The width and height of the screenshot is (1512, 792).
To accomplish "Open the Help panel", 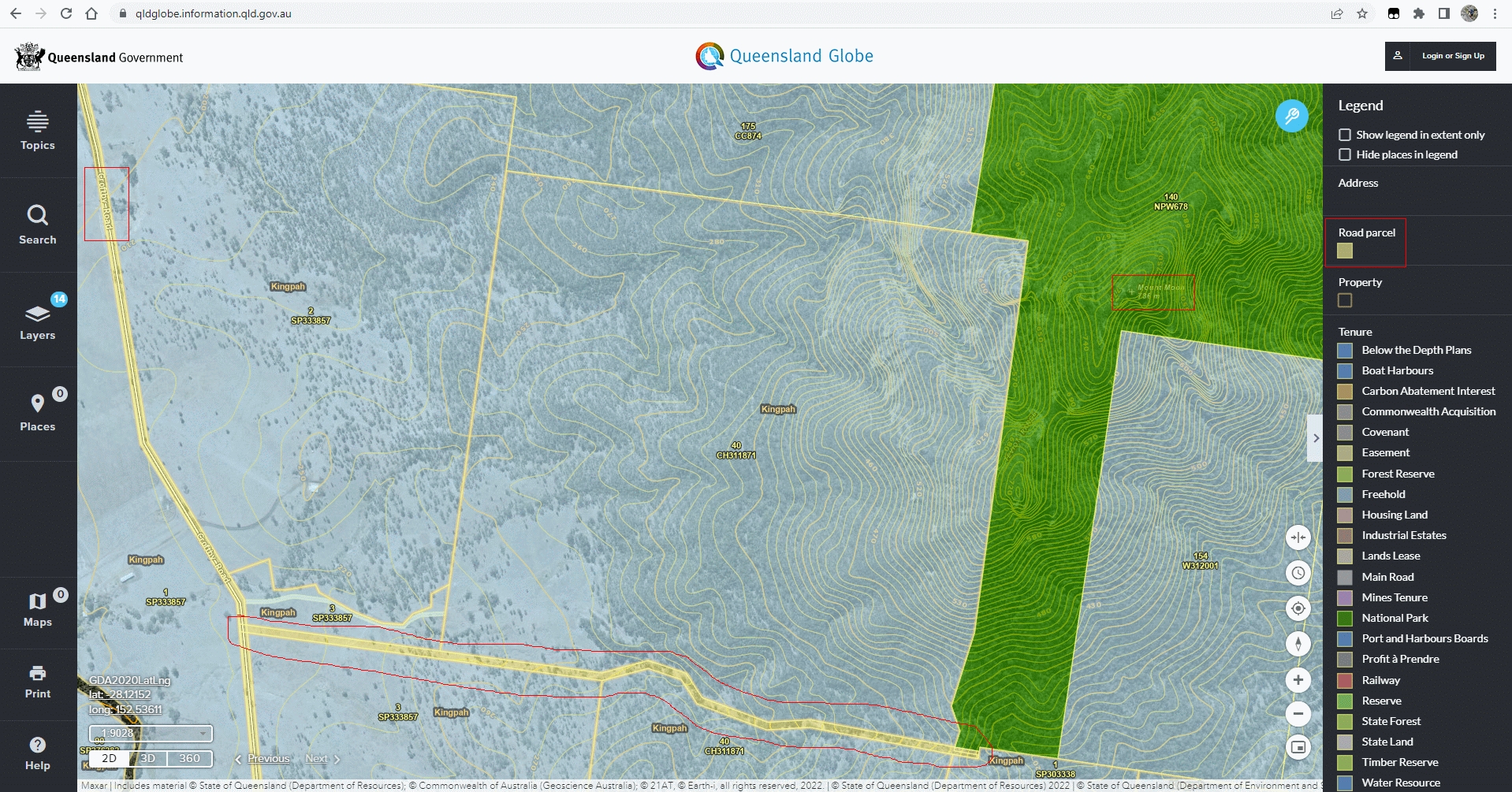I will click(x=38, y=753).
